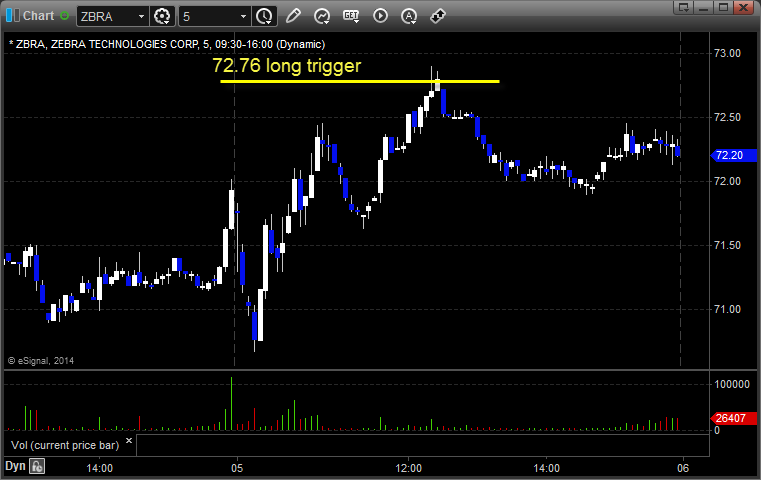The width and height of the screenshot is (761, 480).
Task: Click the 72.50 price axis label
Action: click(727, 117)
